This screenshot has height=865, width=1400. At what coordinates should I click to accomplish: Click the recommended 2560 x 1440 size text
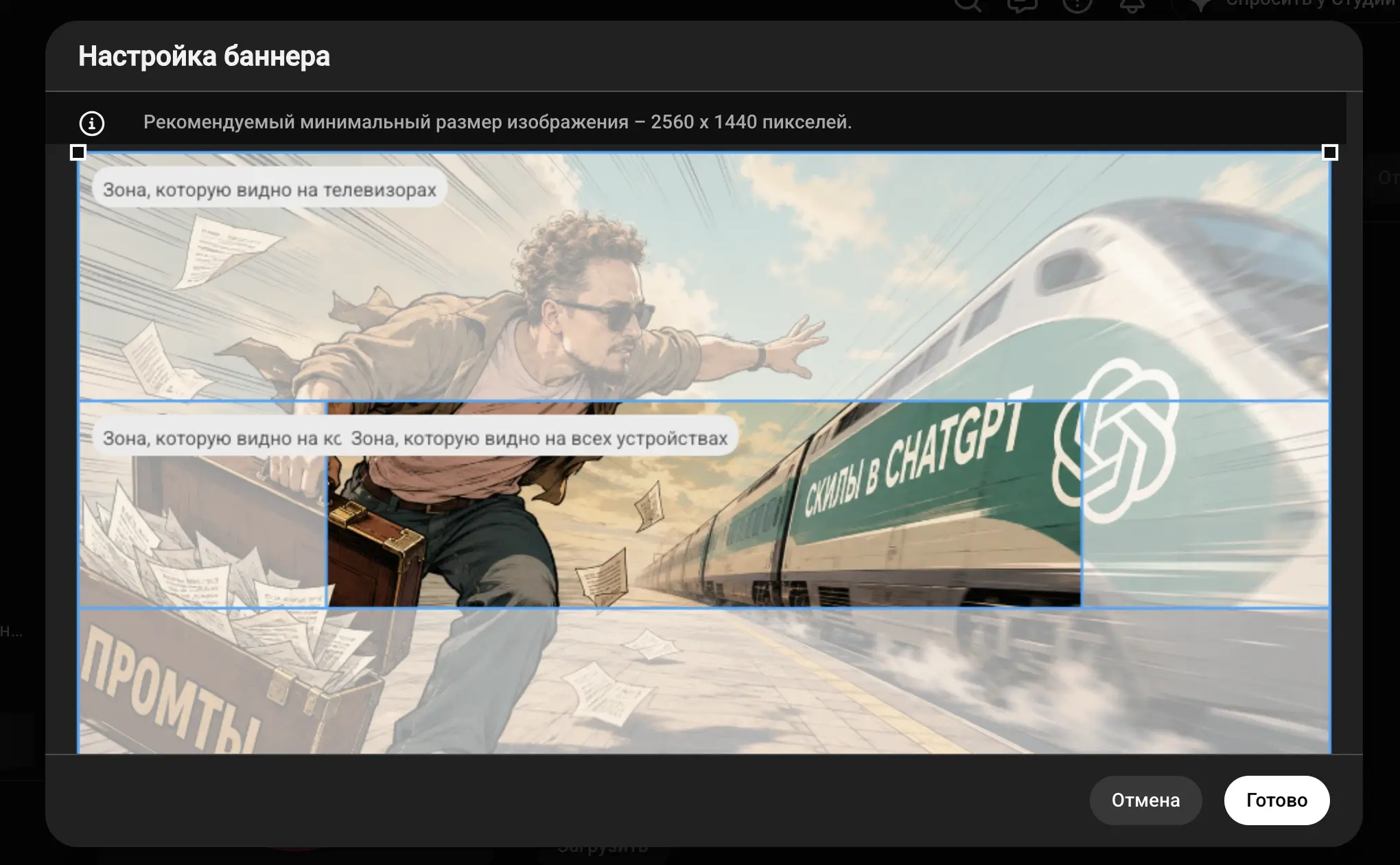498,122
